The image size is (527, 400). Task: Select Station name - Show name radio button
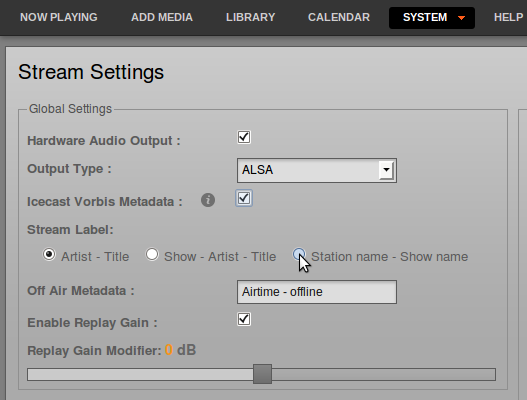[x=299, y=254]
